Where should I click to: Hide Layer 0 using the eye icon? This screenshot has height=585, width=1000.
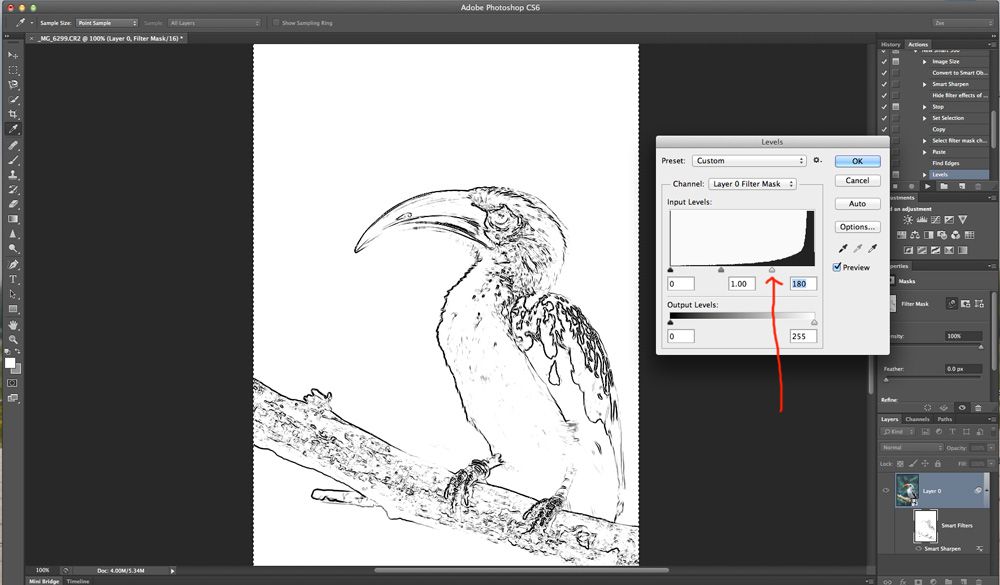click(x=885, y=491)
